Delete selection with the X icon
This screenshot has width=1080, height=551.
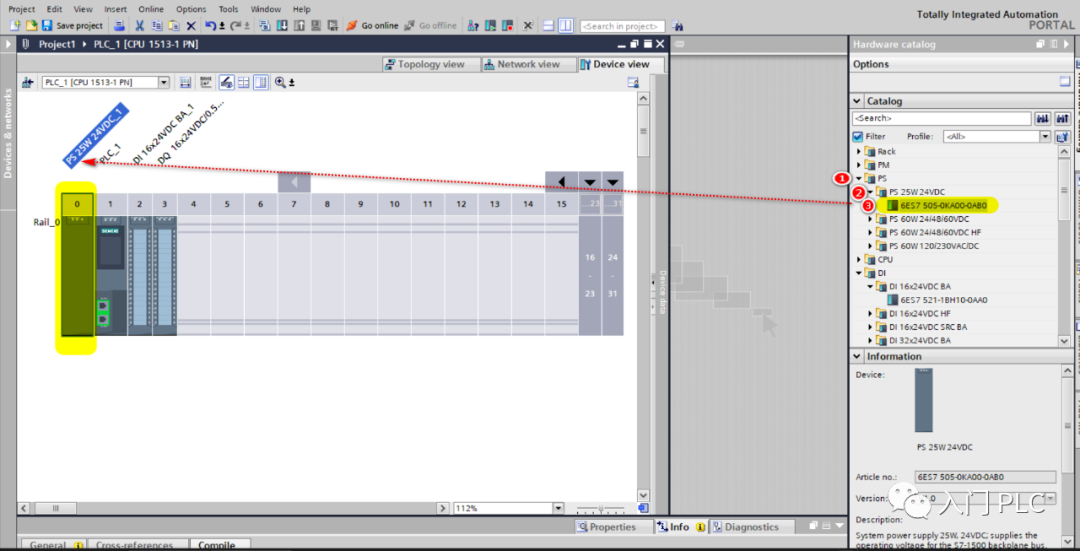(191, 25)
